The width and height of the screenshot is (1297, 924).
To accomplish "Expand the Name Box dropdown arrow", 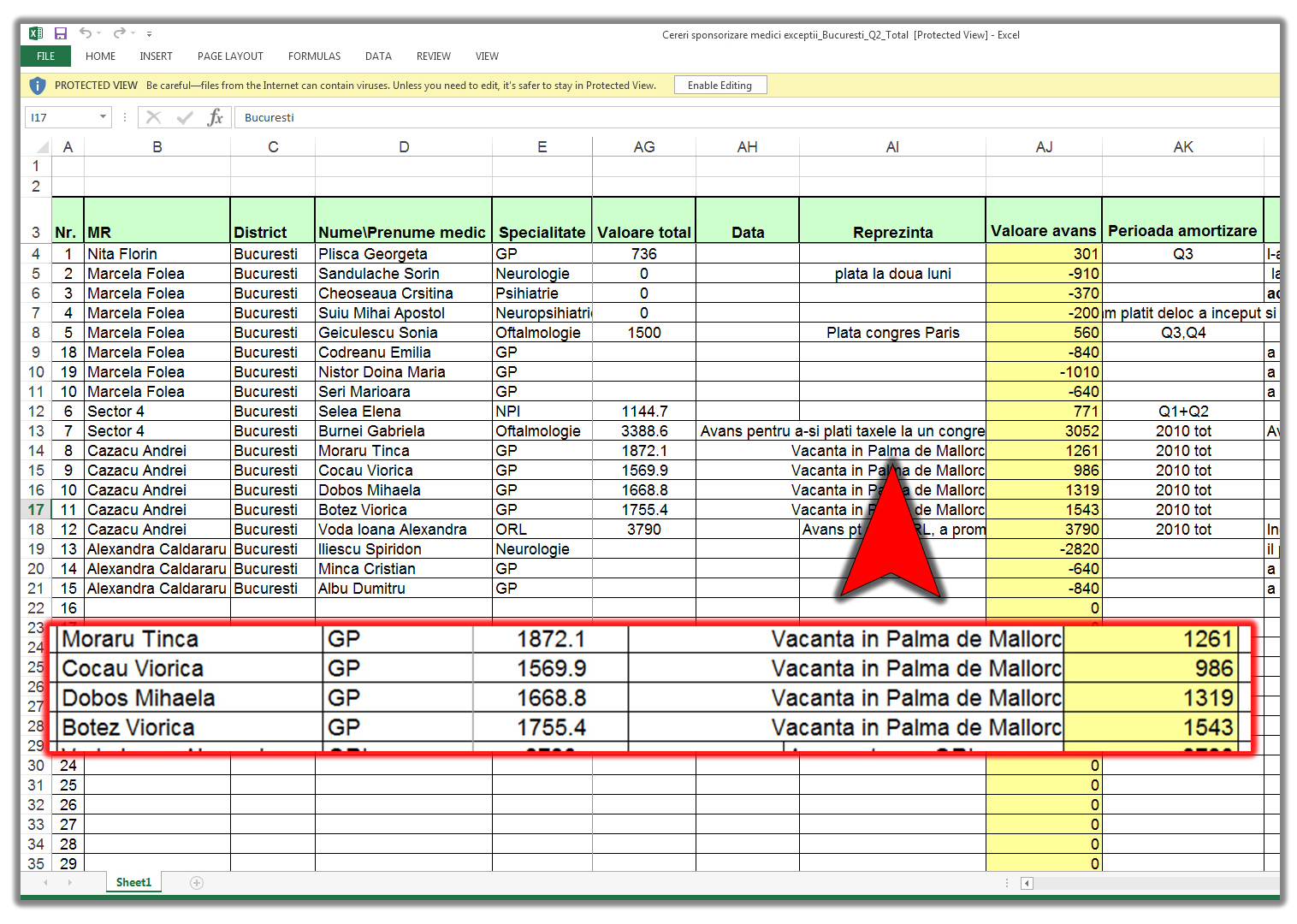I will [103, 117].
